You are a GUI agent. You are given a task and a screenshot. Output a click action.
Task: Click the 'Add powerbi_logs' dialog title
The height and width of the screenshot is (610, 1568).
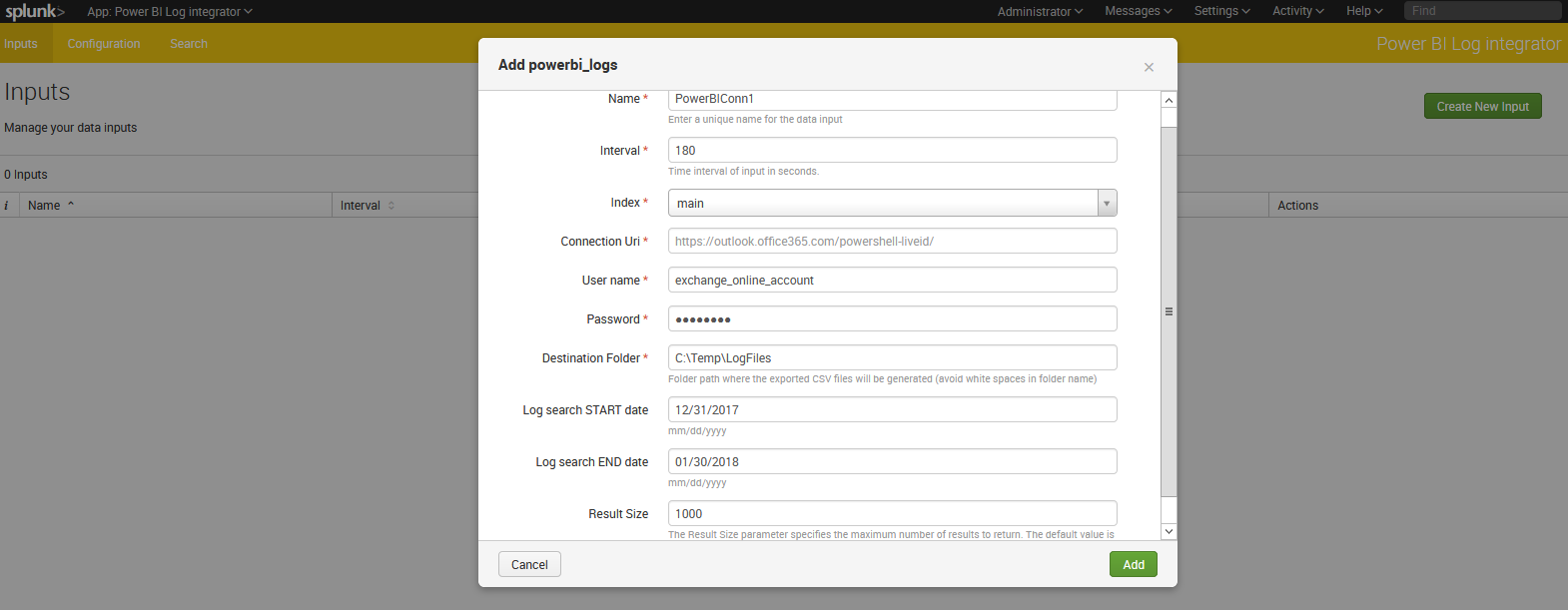(557, 65)
